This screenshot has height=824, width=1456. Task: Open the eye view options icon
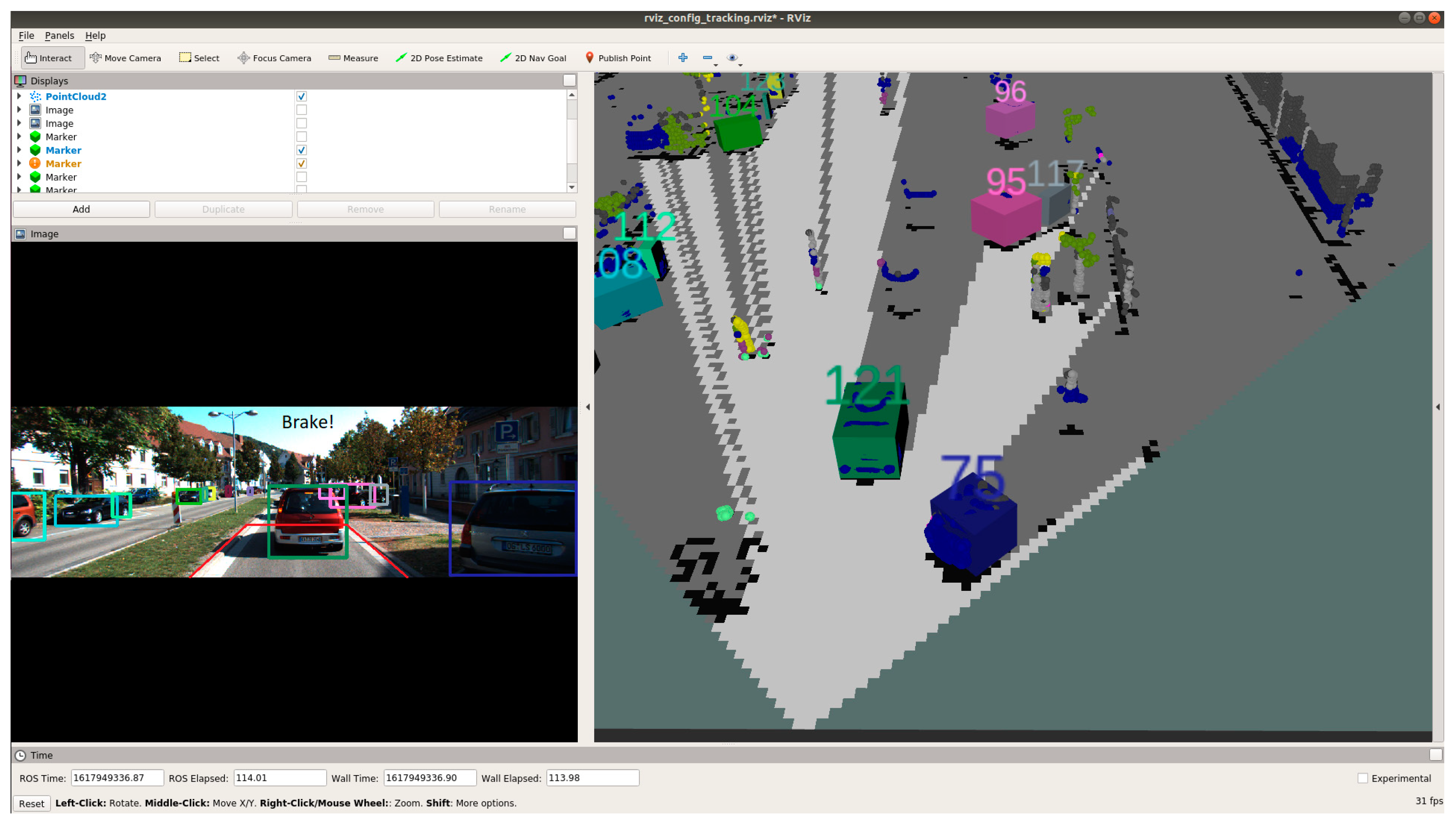732,57
